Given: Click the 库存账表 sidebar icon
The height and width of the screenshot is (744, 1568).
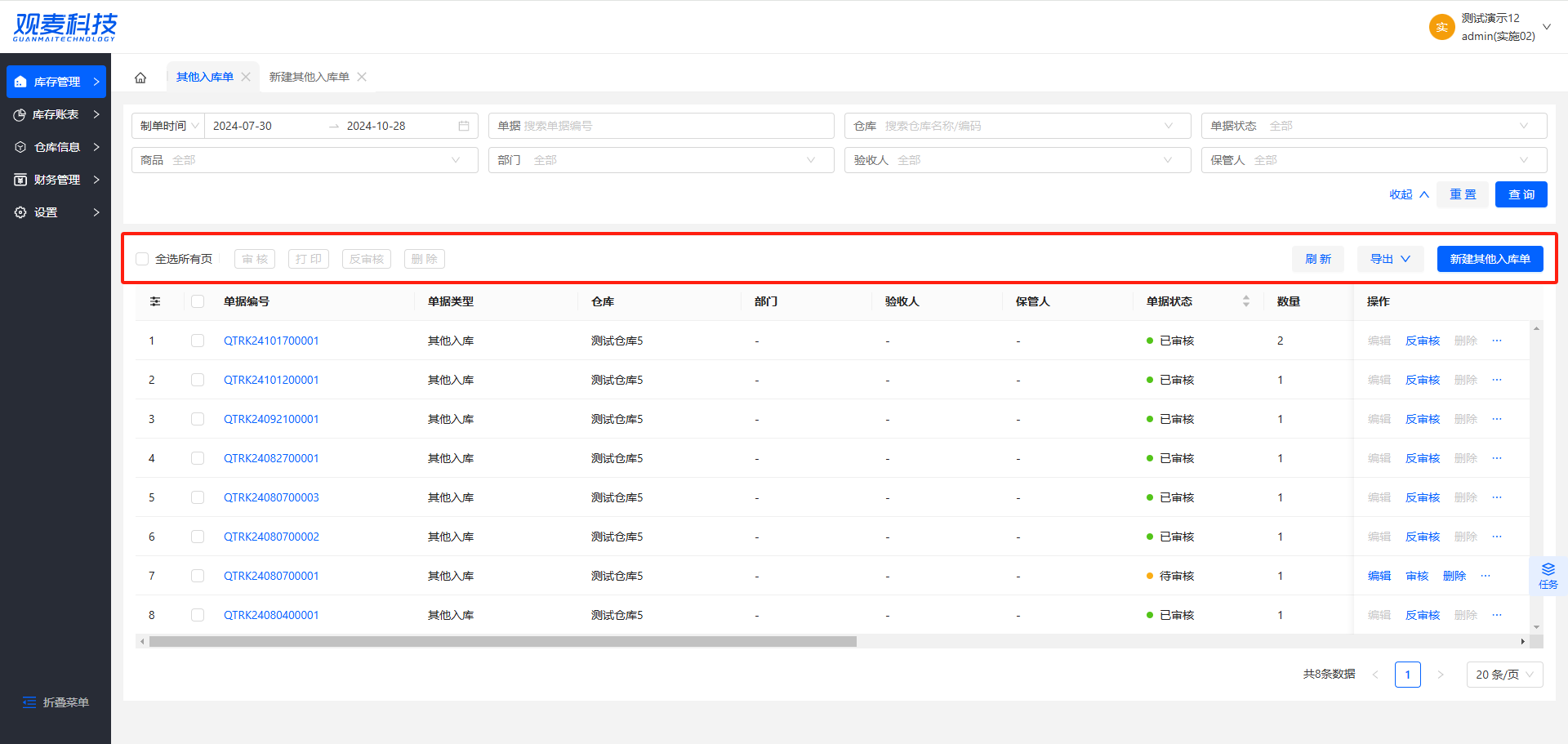Looking at the screenshot, I should 20,114.
